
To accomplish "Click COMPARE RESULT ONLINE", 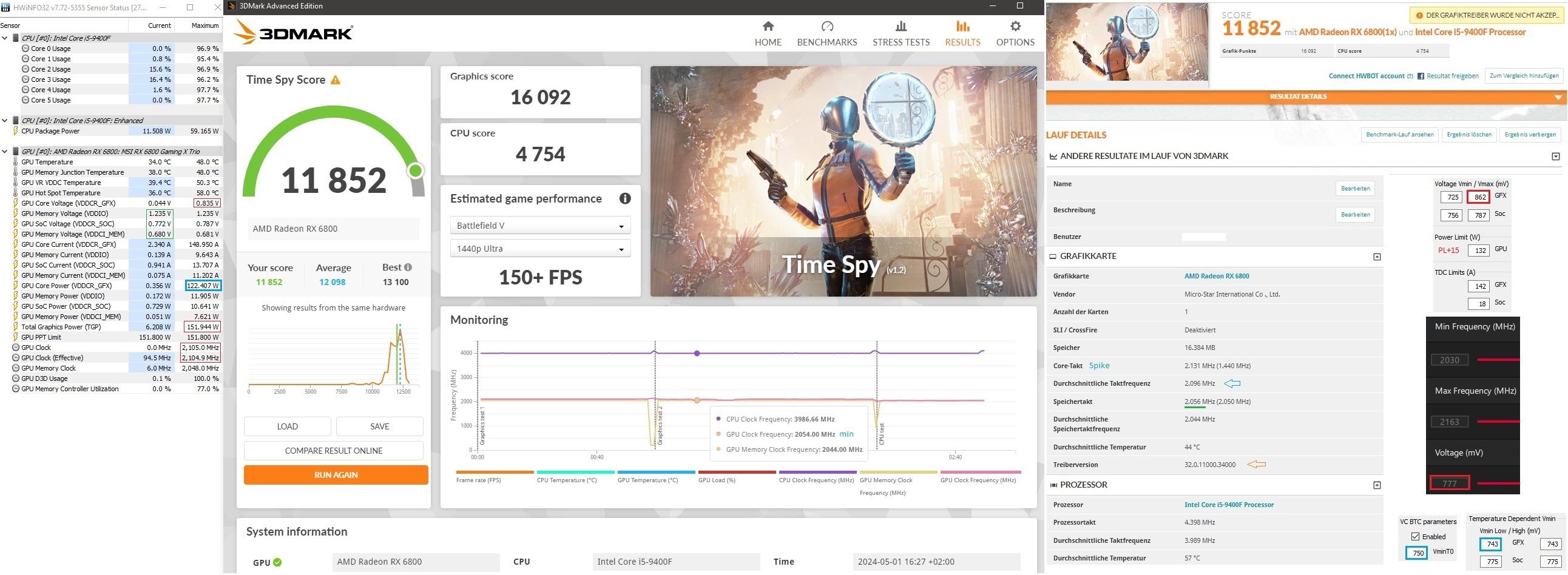I will [334, 451].
